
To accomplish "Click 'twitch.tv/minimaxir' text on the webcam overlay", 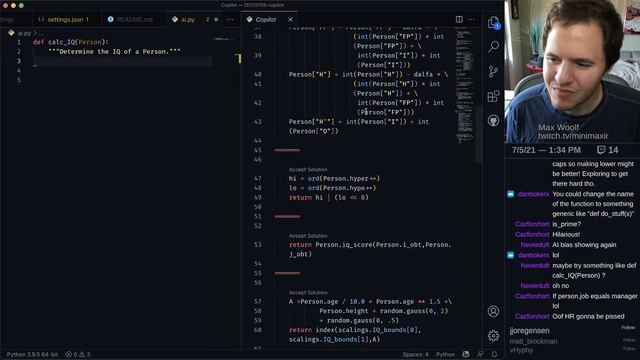I will tap(573, 136).
